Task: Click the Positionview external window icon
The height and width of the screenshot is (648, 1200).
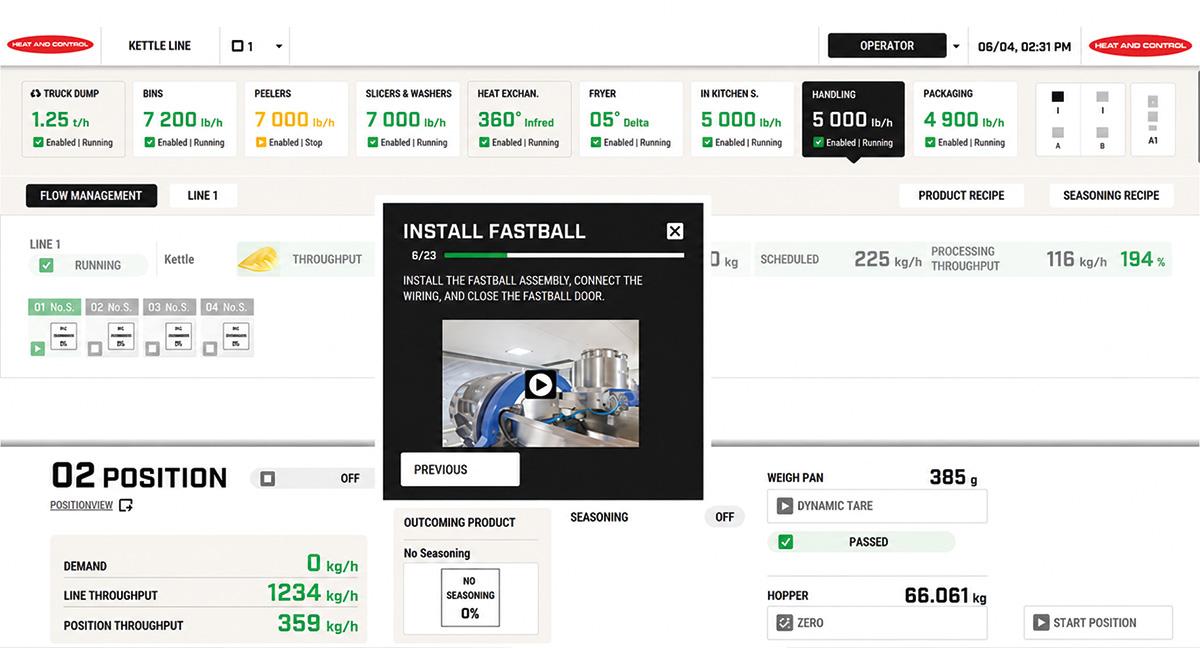Action: pos(125,505)
